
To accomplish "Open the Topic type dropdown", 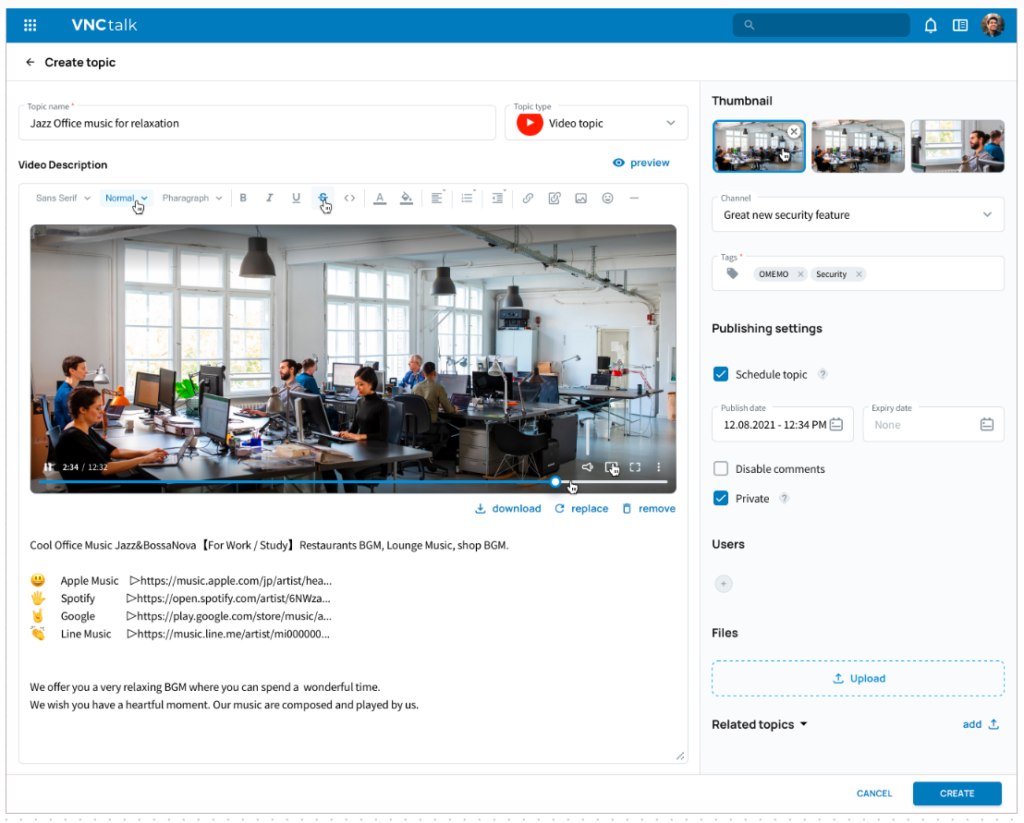I will point(596,123).
